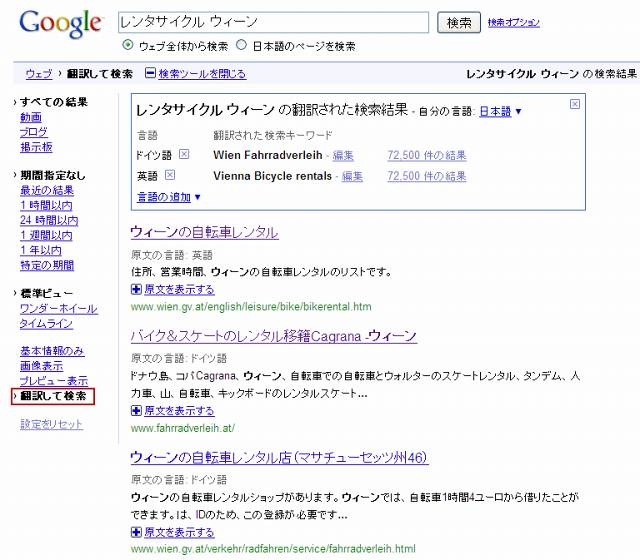Screen dimensions: 640x560
Task: Click the Vienna Bicycle rentals keyword text
Action: 272,176
